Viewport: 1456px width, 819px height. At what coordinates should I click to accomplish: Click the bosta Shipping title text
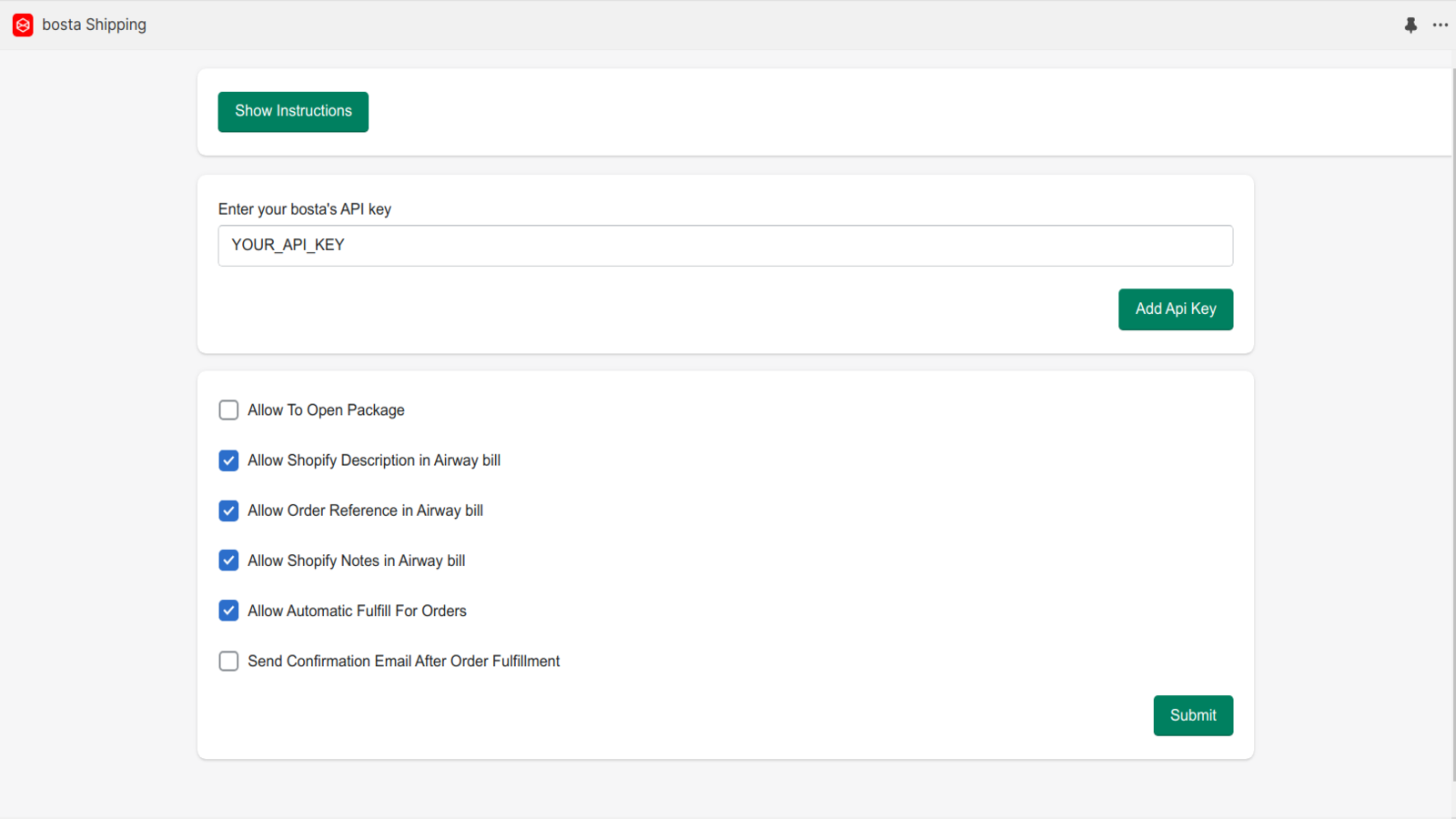pyautogui.click(x=95, y=25)
